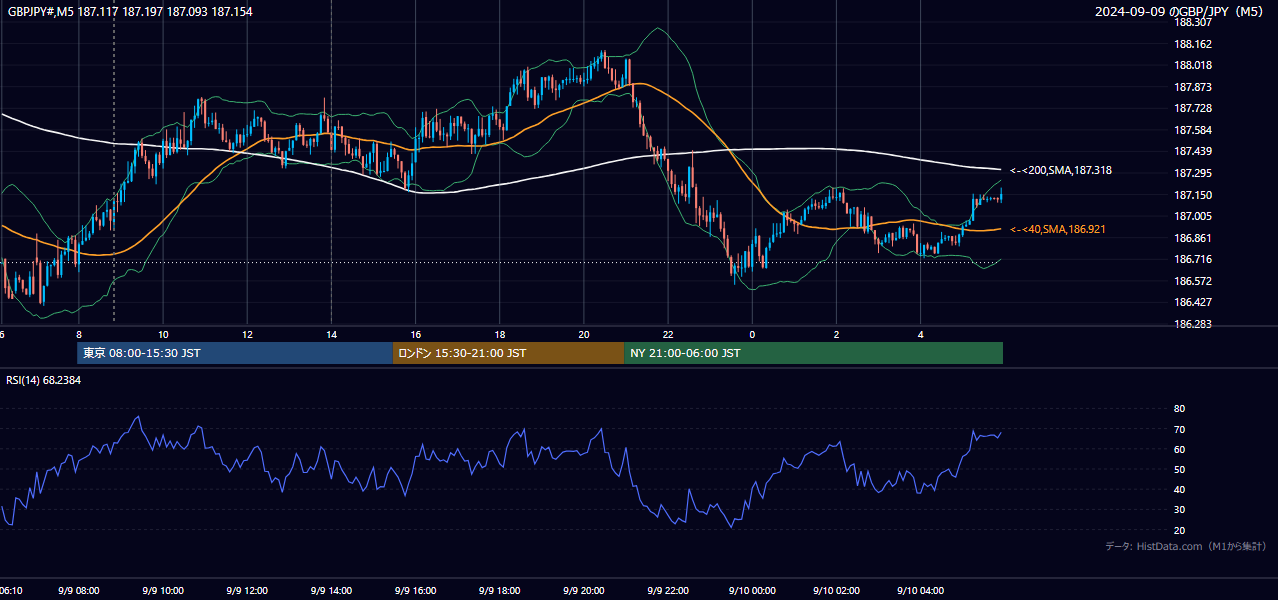Screen dimensions: 1278x600
Task: Select the 200 SMA 187.318 line label
Action: pyautogui.click(x=1060, y=171)
